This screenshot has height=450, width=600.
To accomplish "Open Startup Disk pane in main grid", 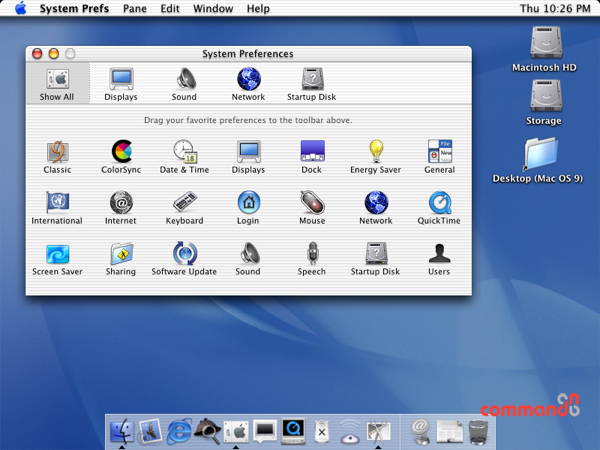I will (375, 259).
